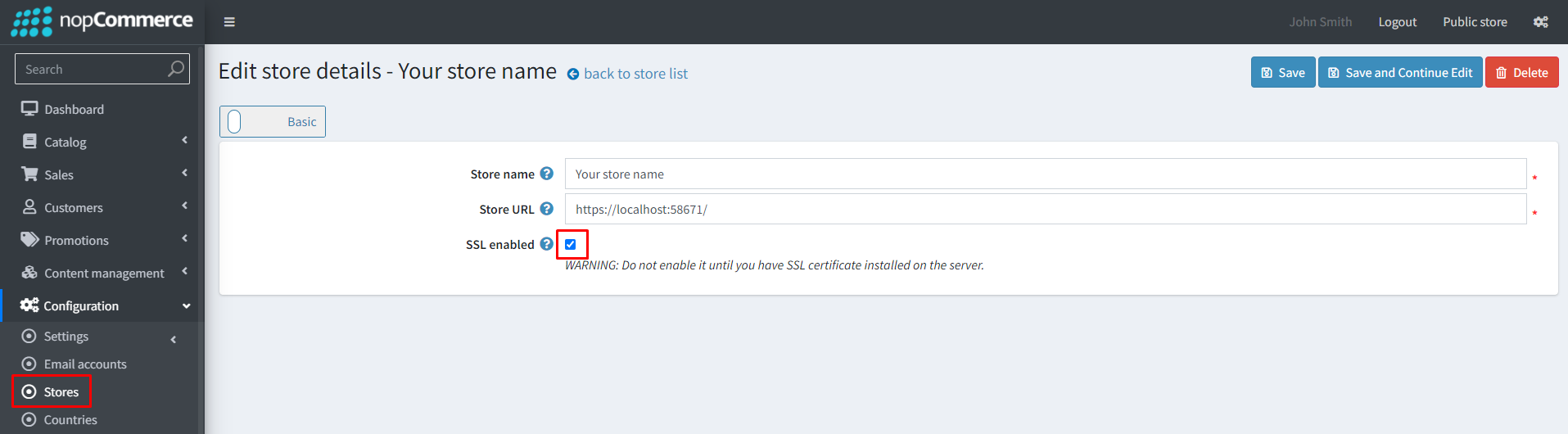Uncheck the SSL enabled checkbox
Image resolution: width=1568 pixels, height=434 pixels.
tap(571, 244)
